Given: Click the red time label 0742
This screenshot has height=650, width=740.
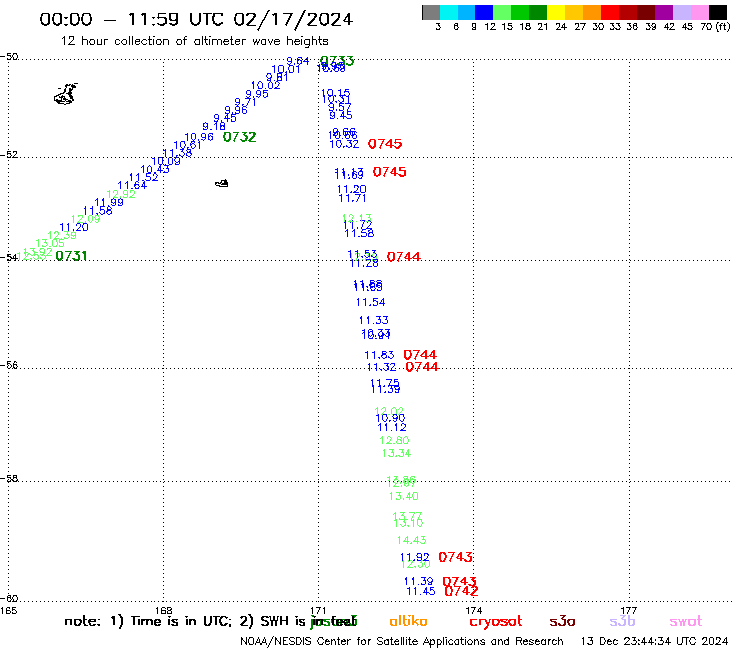Looking at the screenshot, I should (462, 591).
